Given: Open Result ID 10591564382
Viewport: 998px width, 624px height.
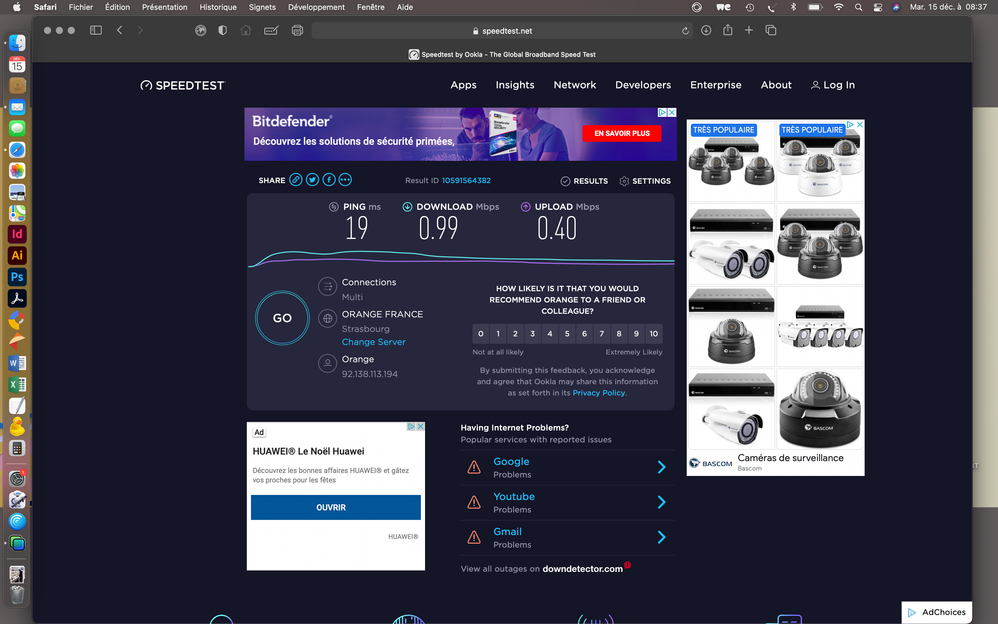Looking at the screenshot, I should click(x=466, y=180).
